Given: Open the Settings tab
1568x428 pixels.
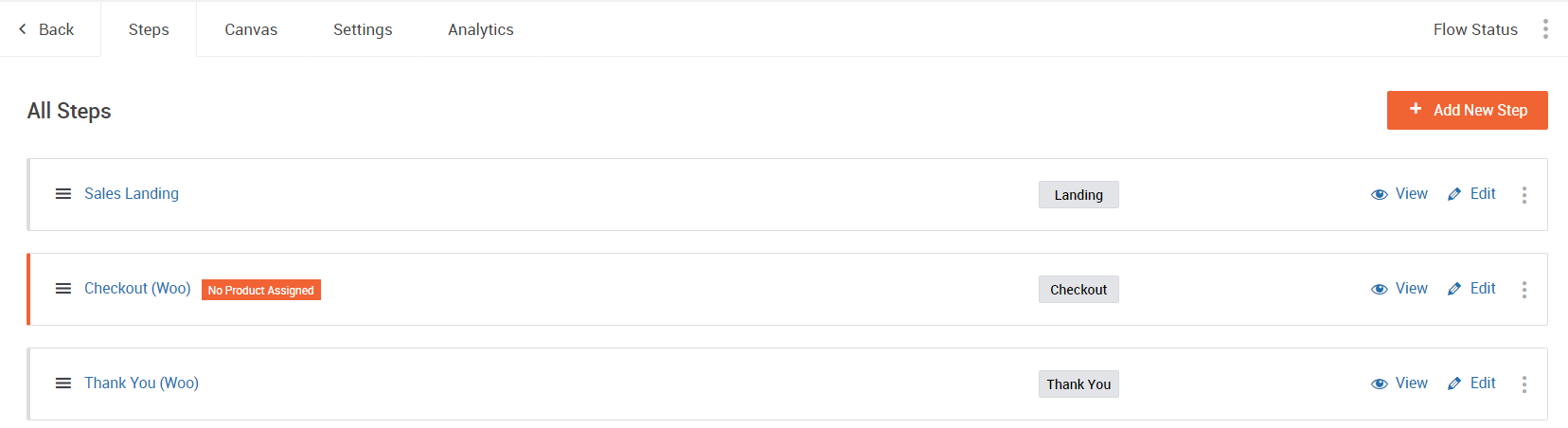Looking at the screenshot, I should coord(363,29).
